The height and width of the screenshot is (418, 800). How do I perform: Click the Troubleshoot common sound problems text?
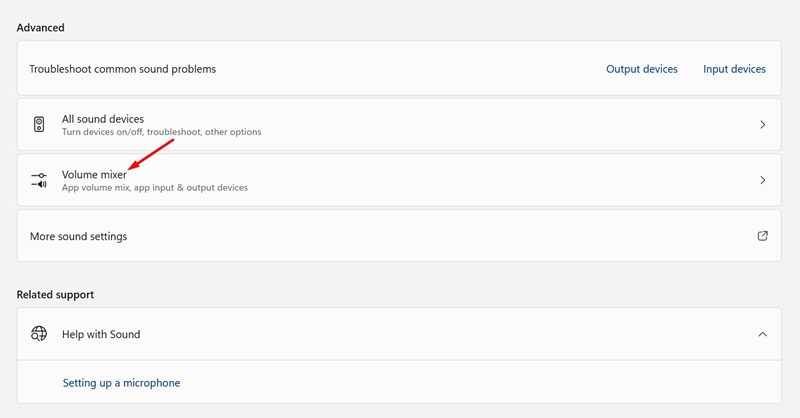click(123, 69)
